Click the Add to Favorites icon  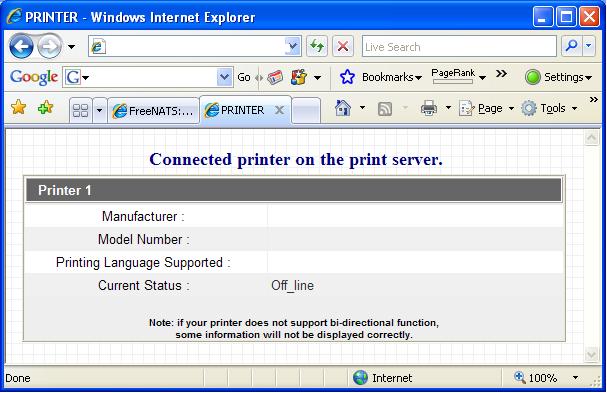click(45, 107)
